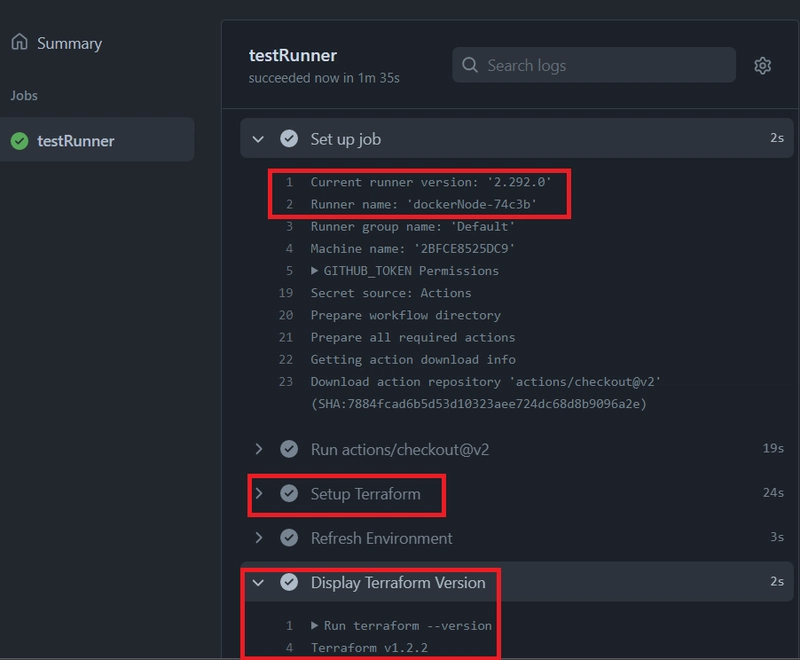Collapse the Set up job step

[x=259, y=139]
